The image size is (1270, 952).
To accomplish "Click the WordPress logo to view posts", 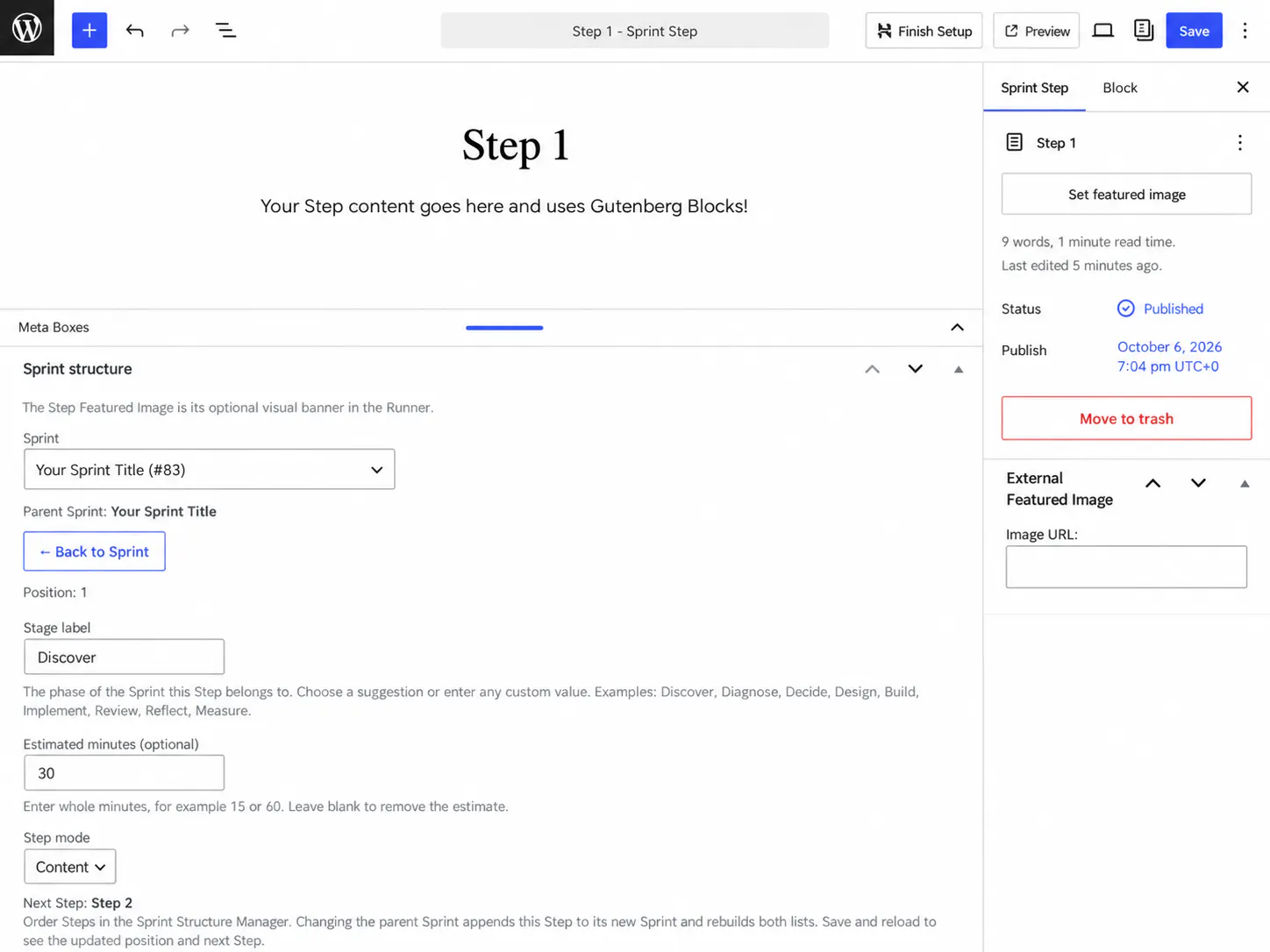I will point(27,28).
